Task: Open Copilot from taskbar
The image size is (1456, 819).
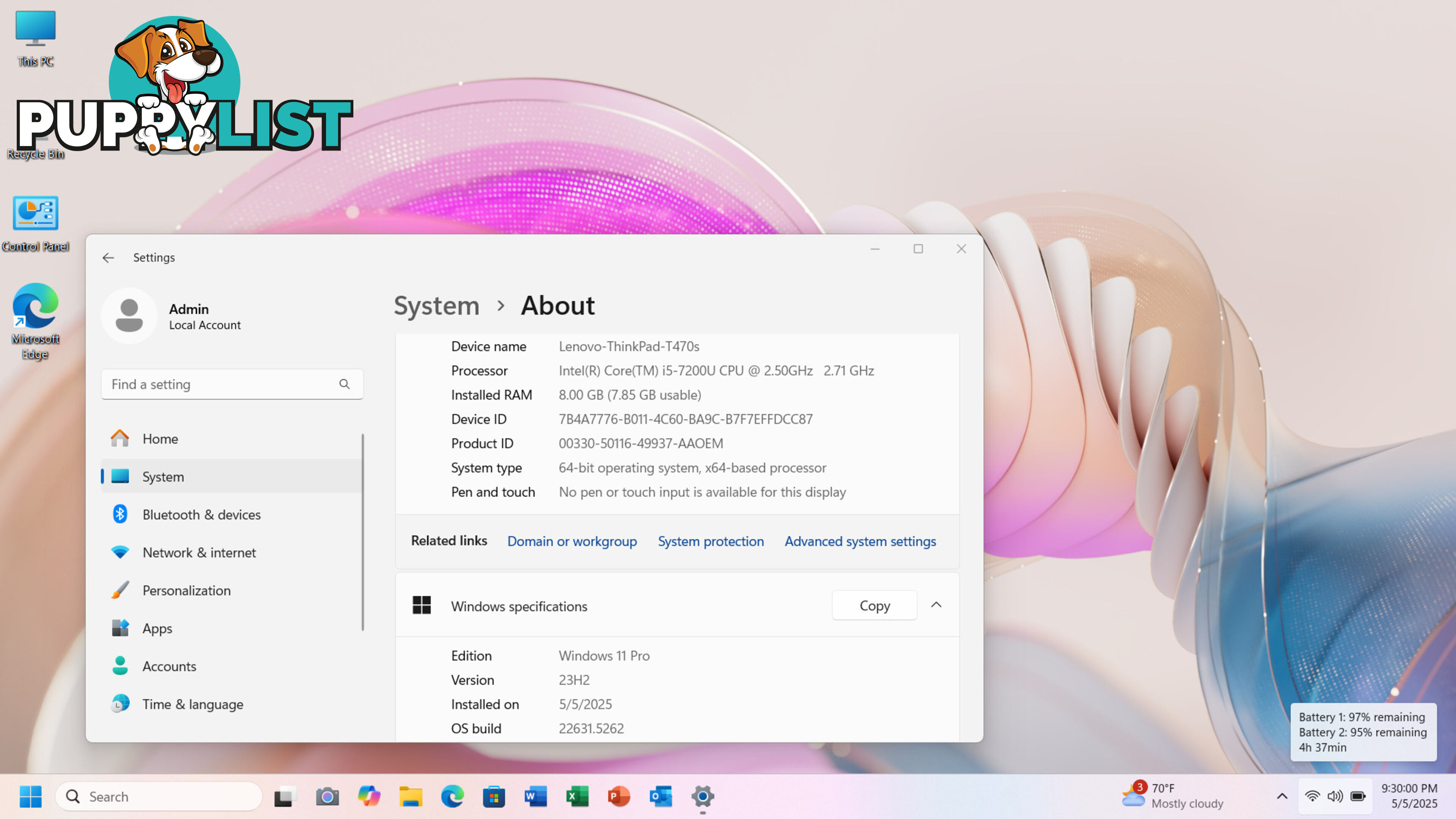Action: (369, 796)
